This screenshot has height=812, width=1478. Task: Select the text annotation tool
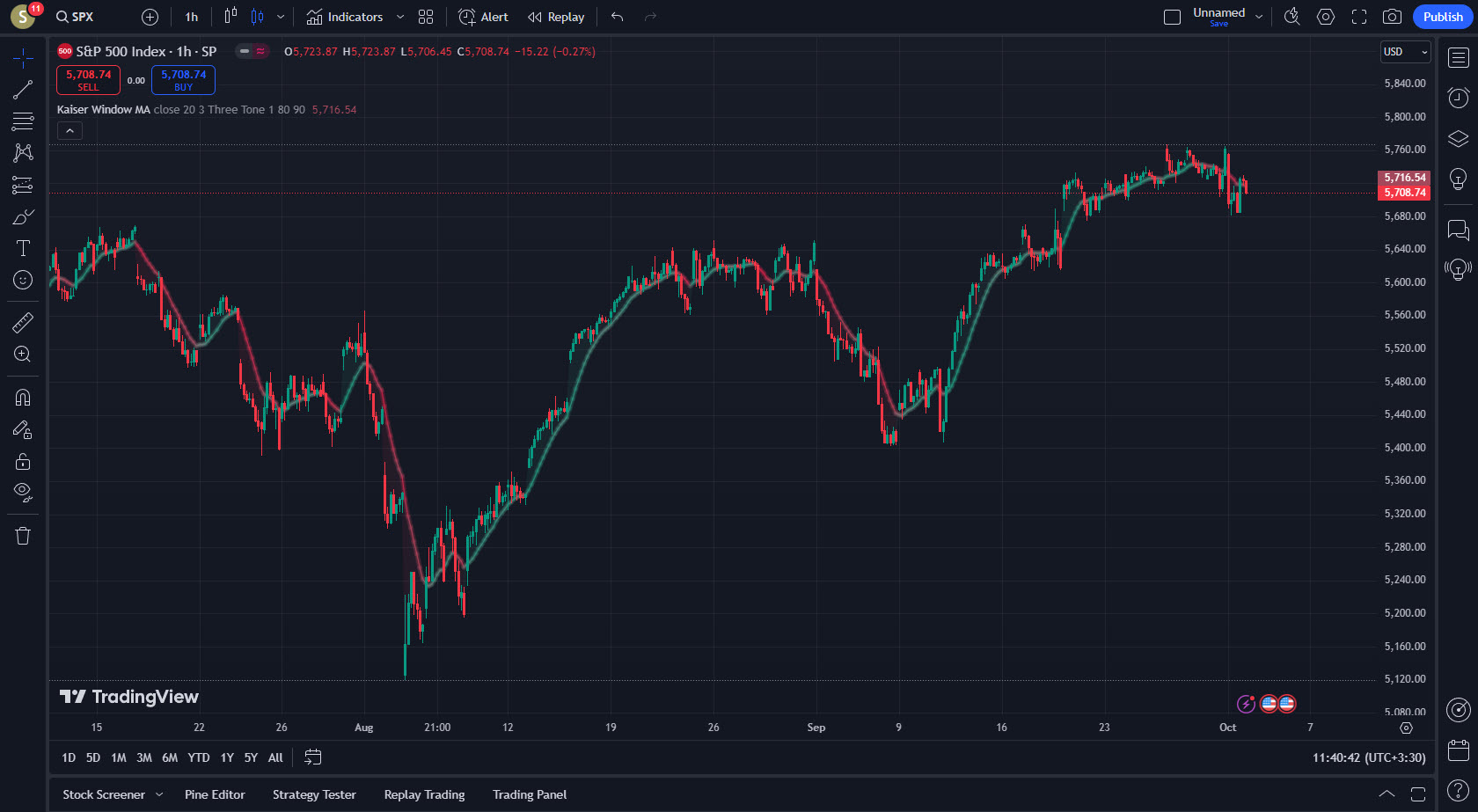pyautogui.click(x=23, y=249)
